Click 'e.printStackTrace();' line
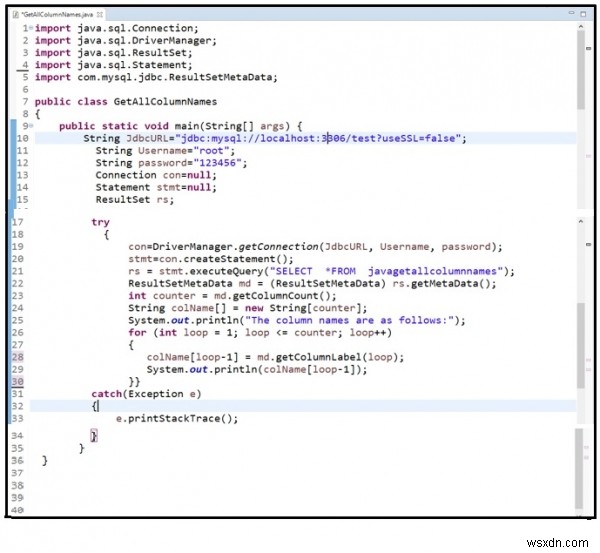 [177, 419]
